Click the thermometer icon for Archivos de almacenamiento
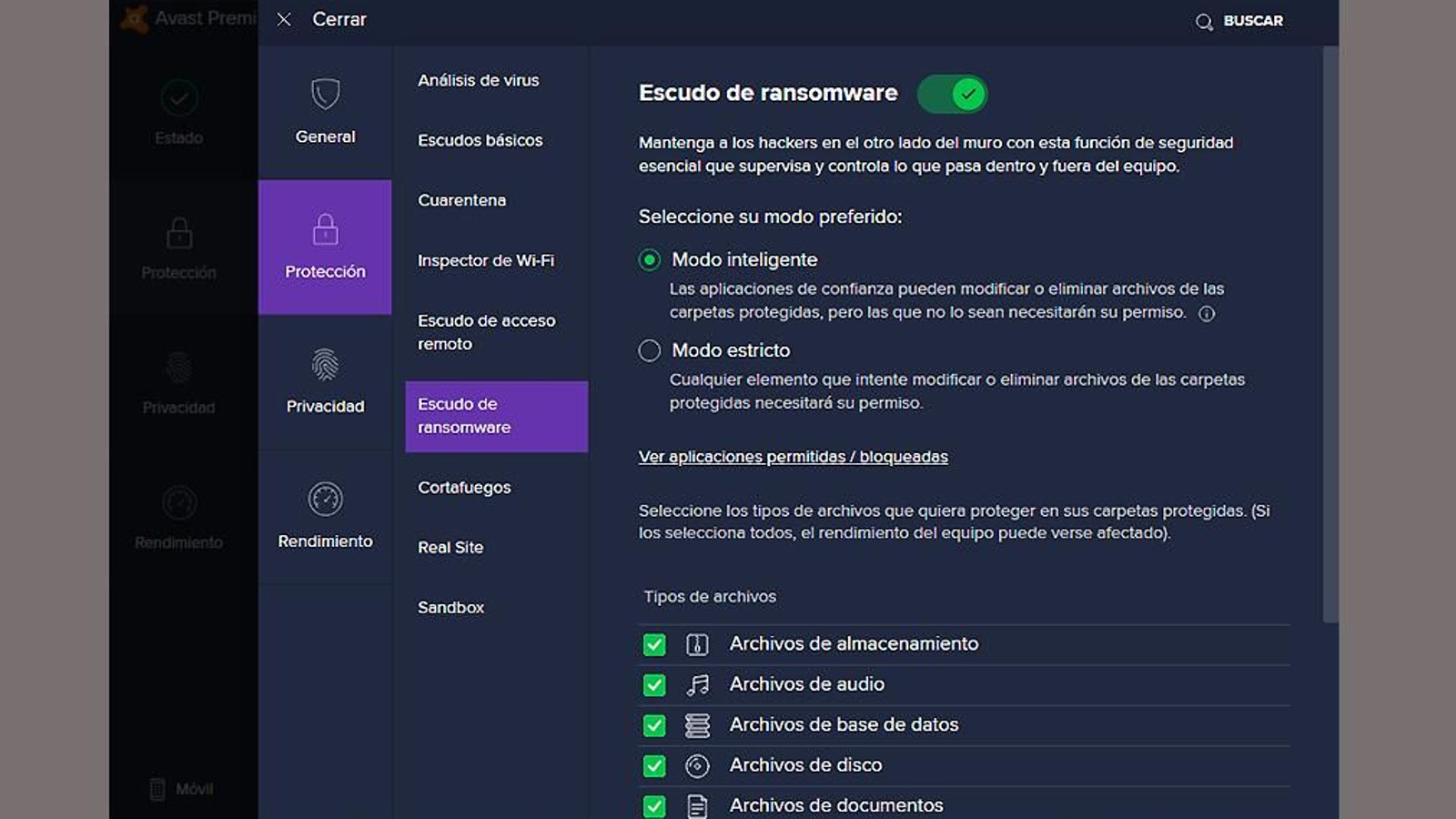 (696, 644)
